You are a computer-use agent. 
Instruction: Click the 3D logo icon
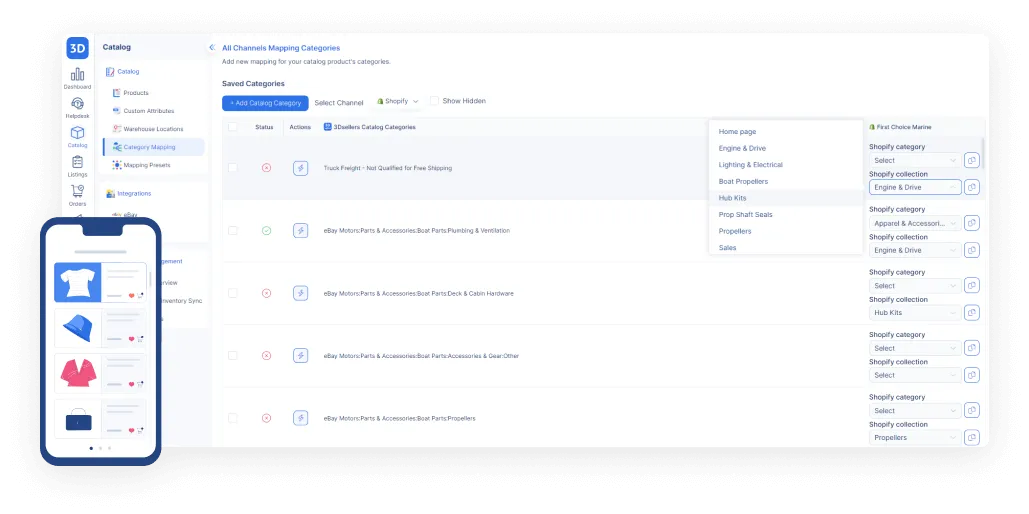tap(77, 48)
